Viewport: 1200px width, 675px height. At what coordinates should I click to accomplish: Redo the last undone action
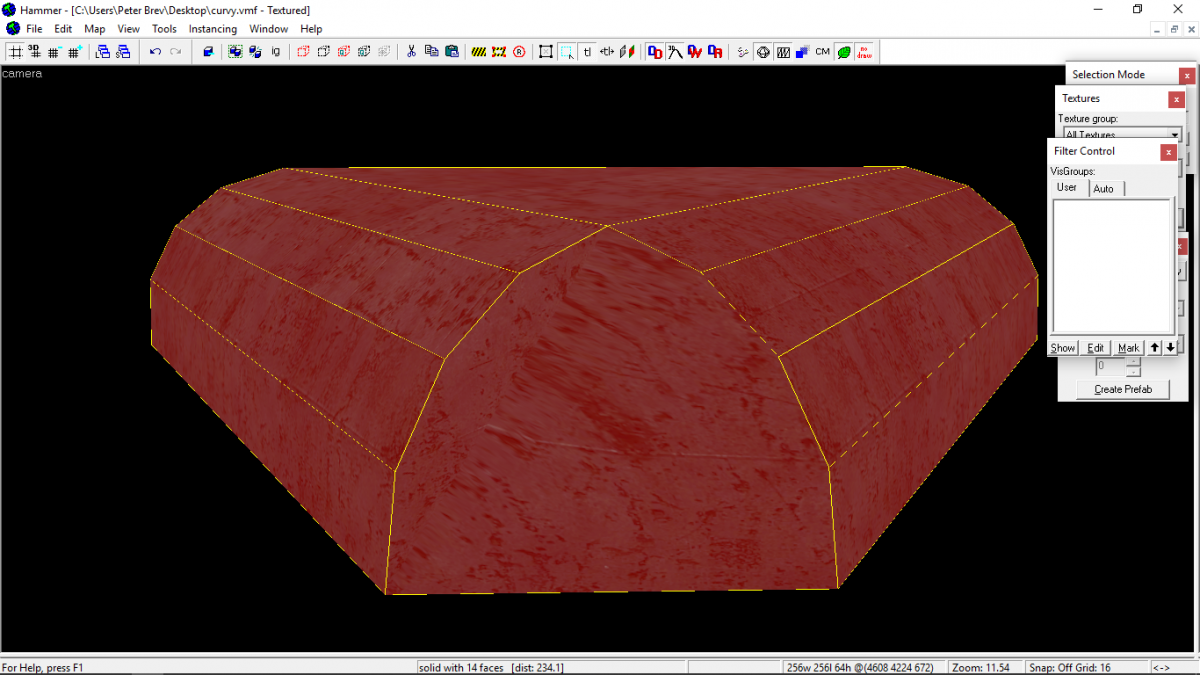(x=176, y=51)
